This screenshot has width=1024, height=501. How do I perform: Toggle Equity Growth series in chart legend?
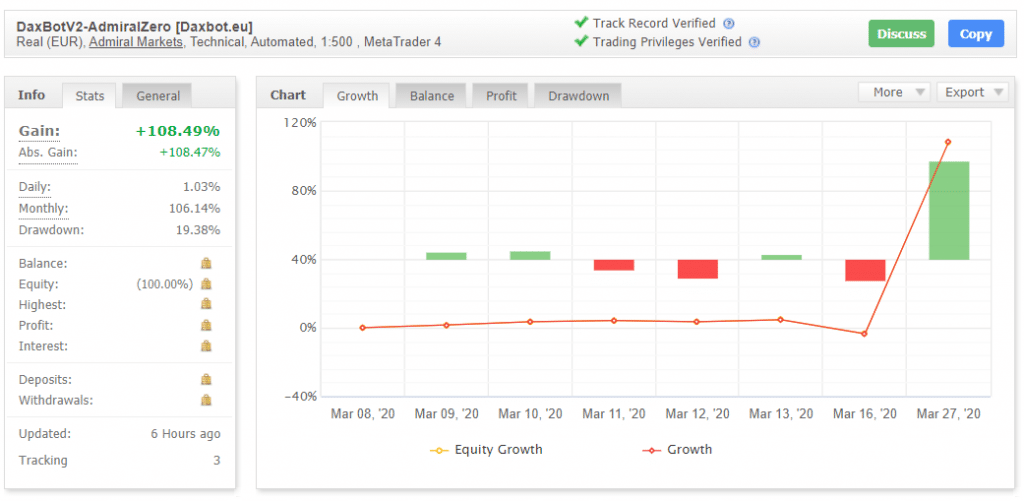[487, 449]
